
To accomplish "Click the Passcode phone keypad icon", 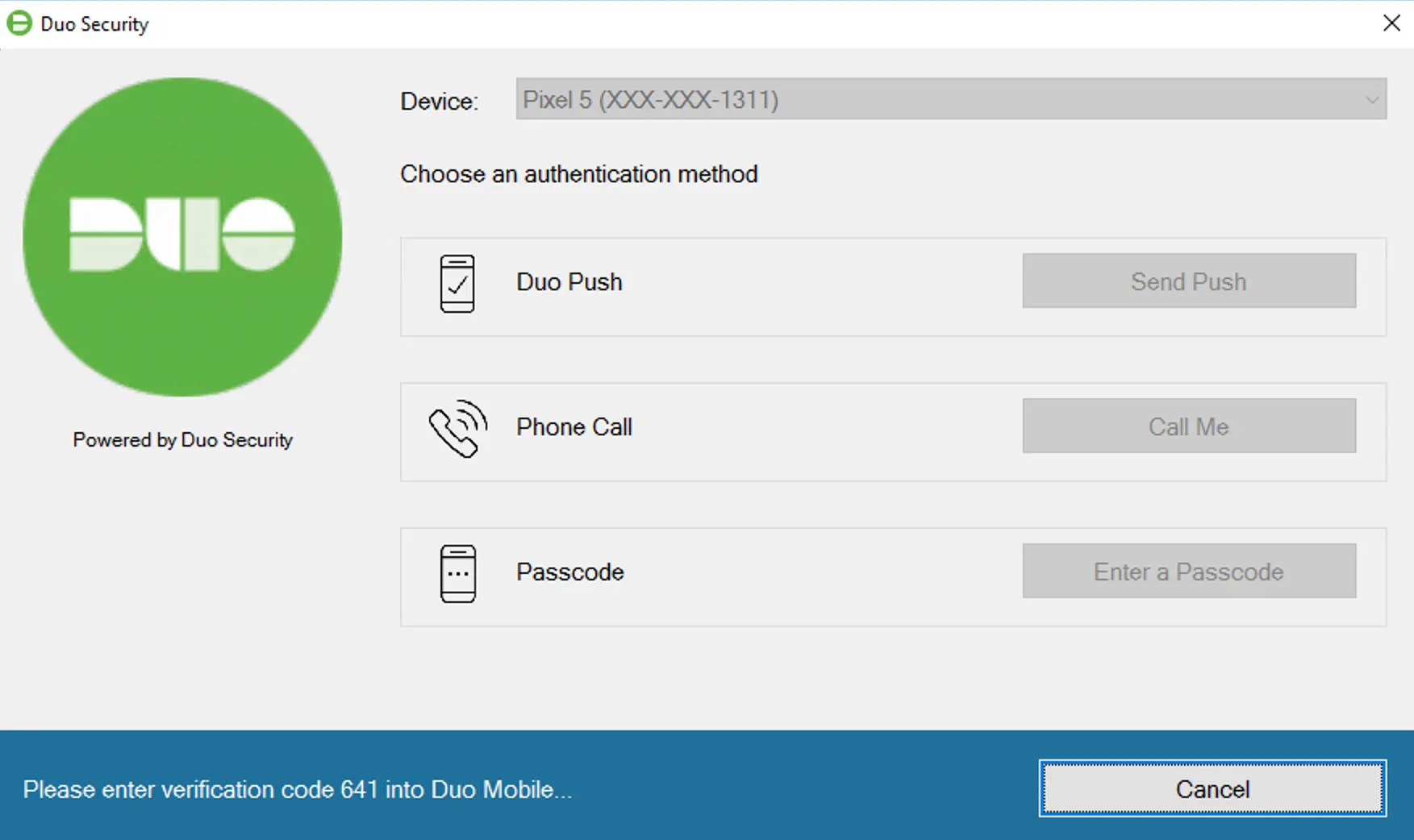I will click(x=457, y=574).
